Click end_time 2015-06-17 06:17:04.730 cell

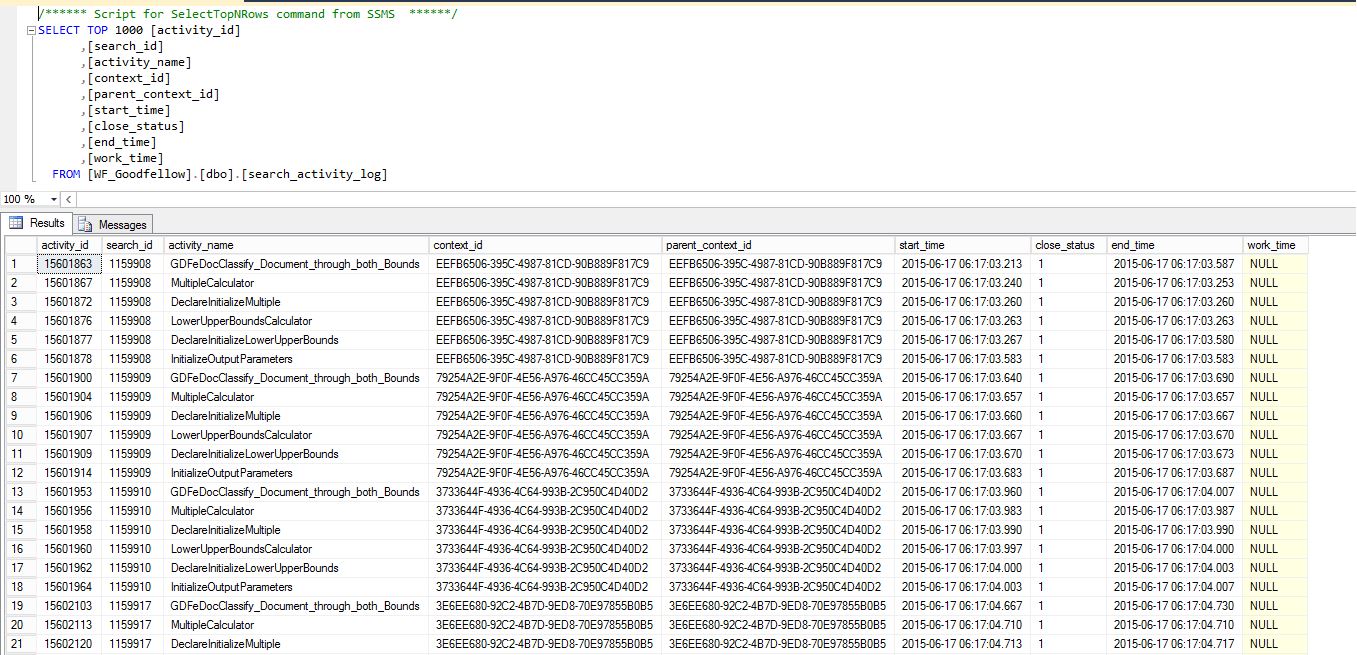click(1175, 606)
